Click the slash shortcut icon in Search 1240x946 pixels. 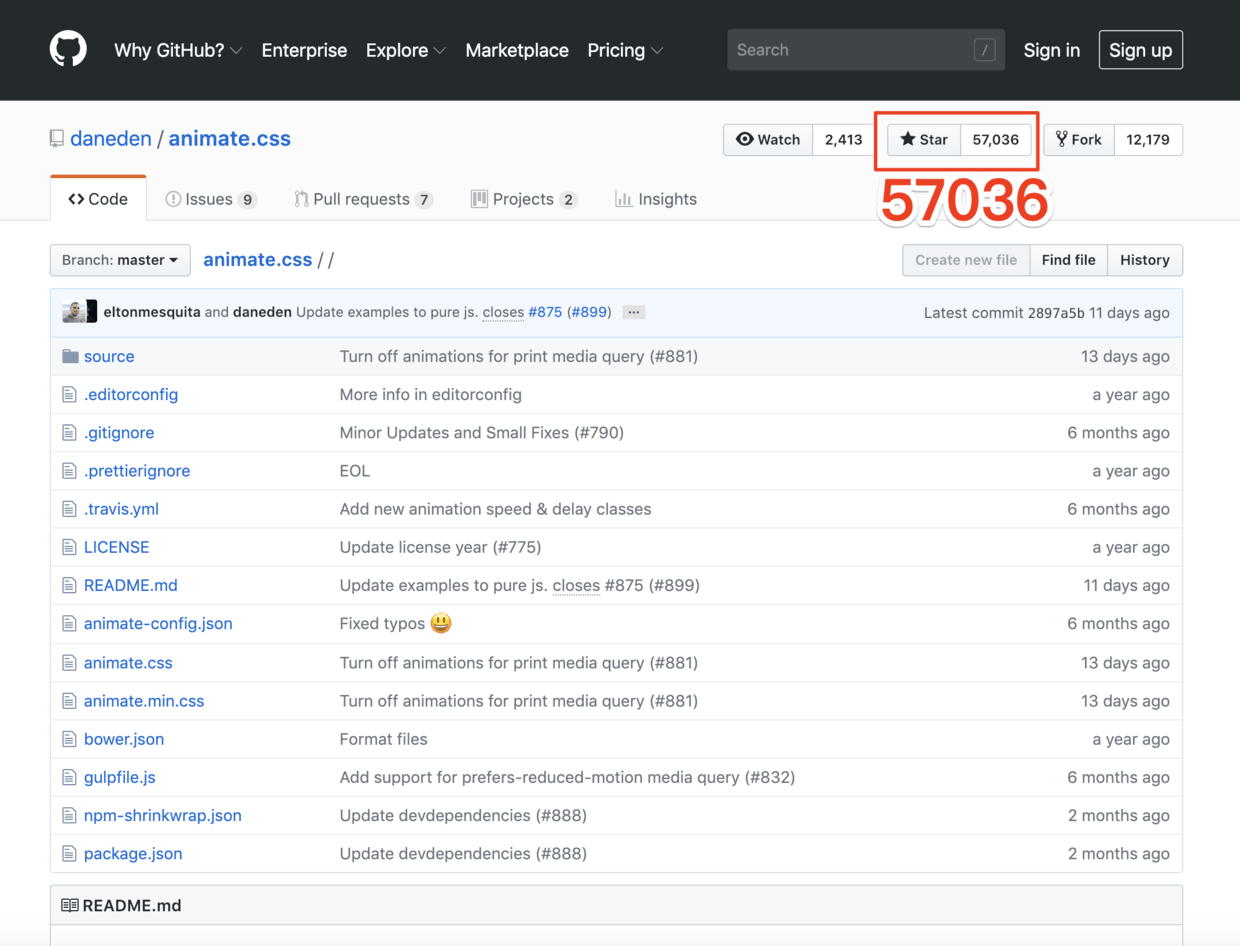(x=984, y=50)
